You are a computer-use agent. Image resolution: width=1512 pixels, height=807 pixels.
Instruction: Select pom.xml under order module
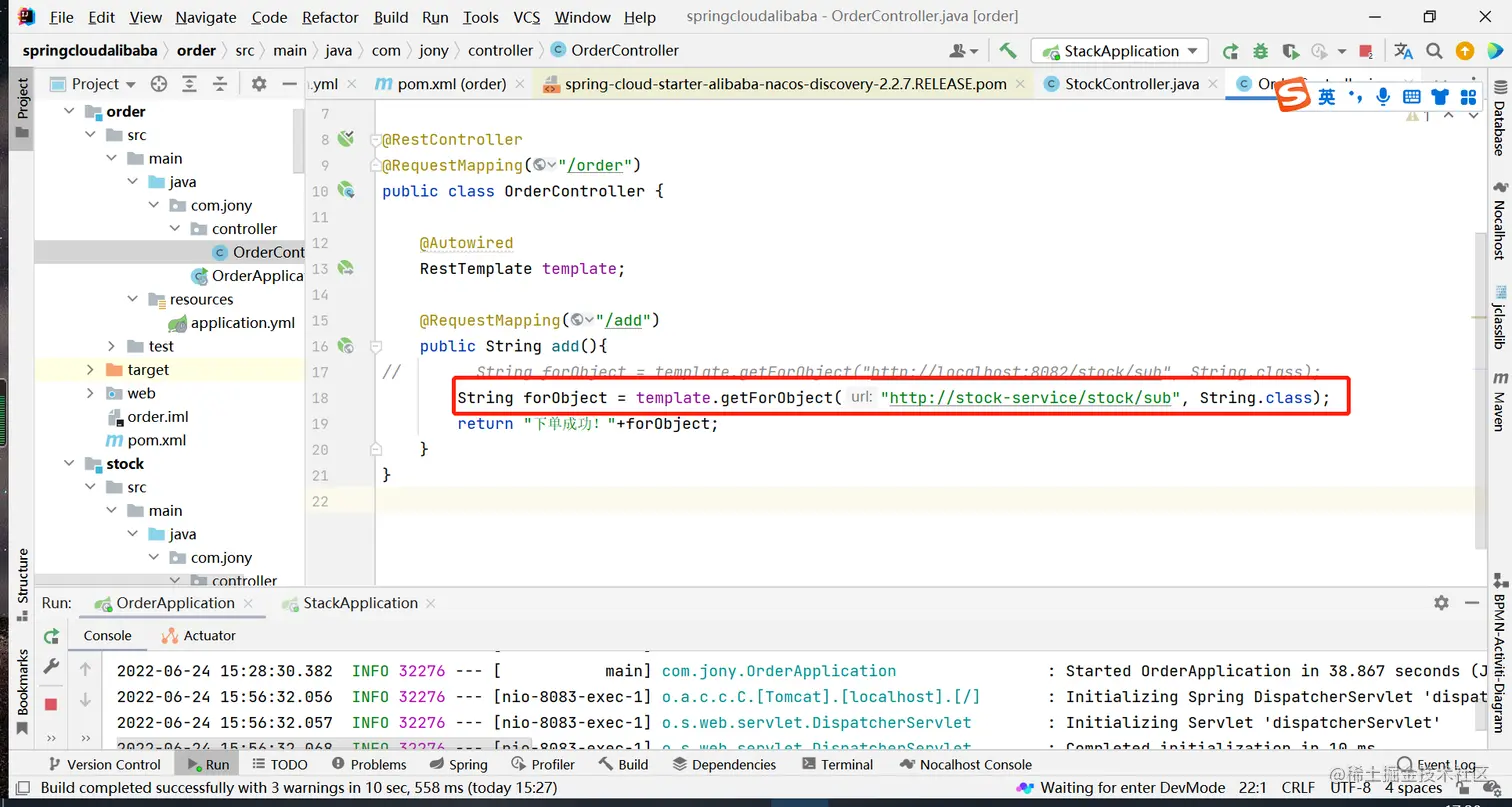click(146, 440)
